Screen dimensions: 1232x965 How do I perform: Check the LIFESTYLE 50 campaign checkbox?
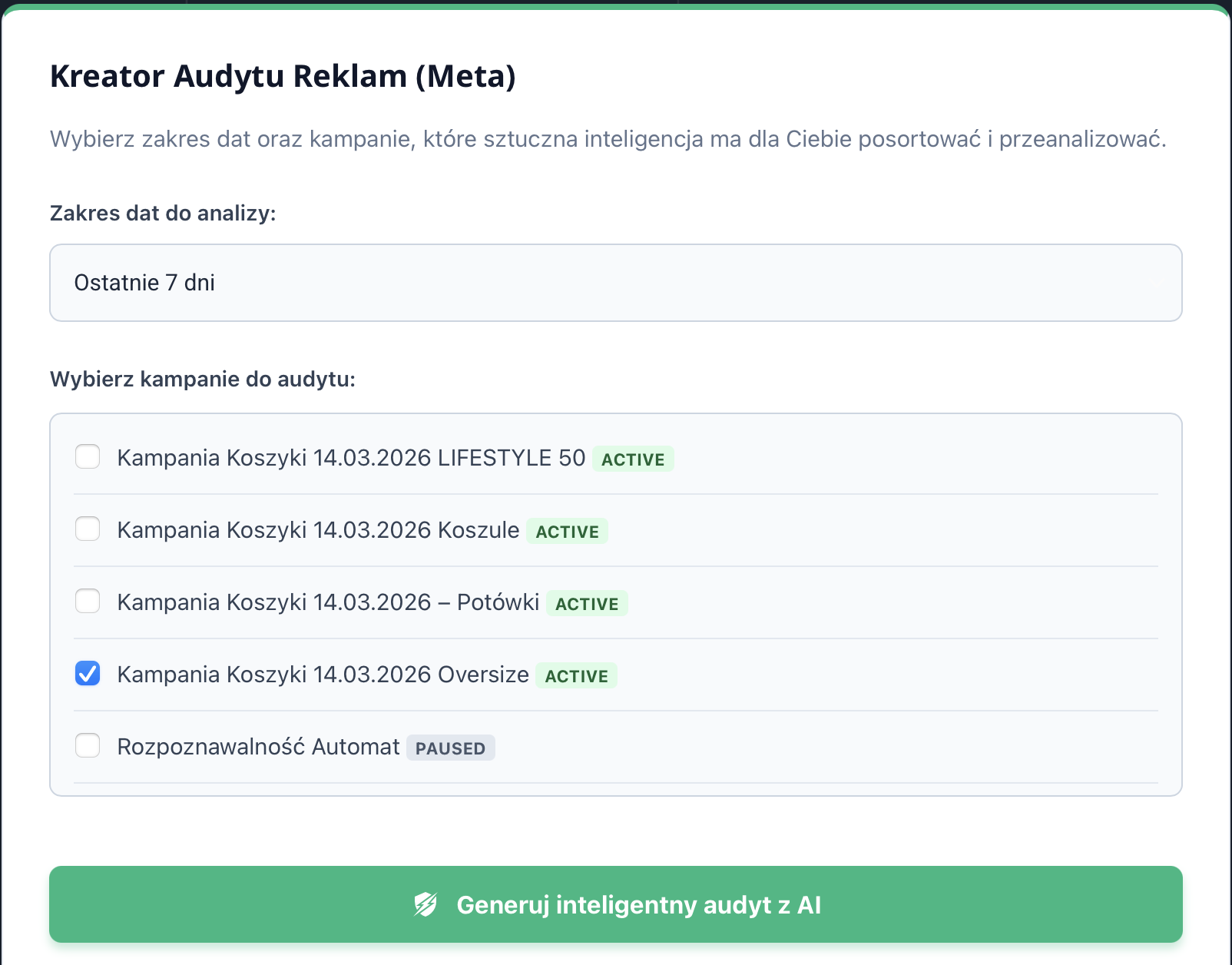(x=88, y=456)
